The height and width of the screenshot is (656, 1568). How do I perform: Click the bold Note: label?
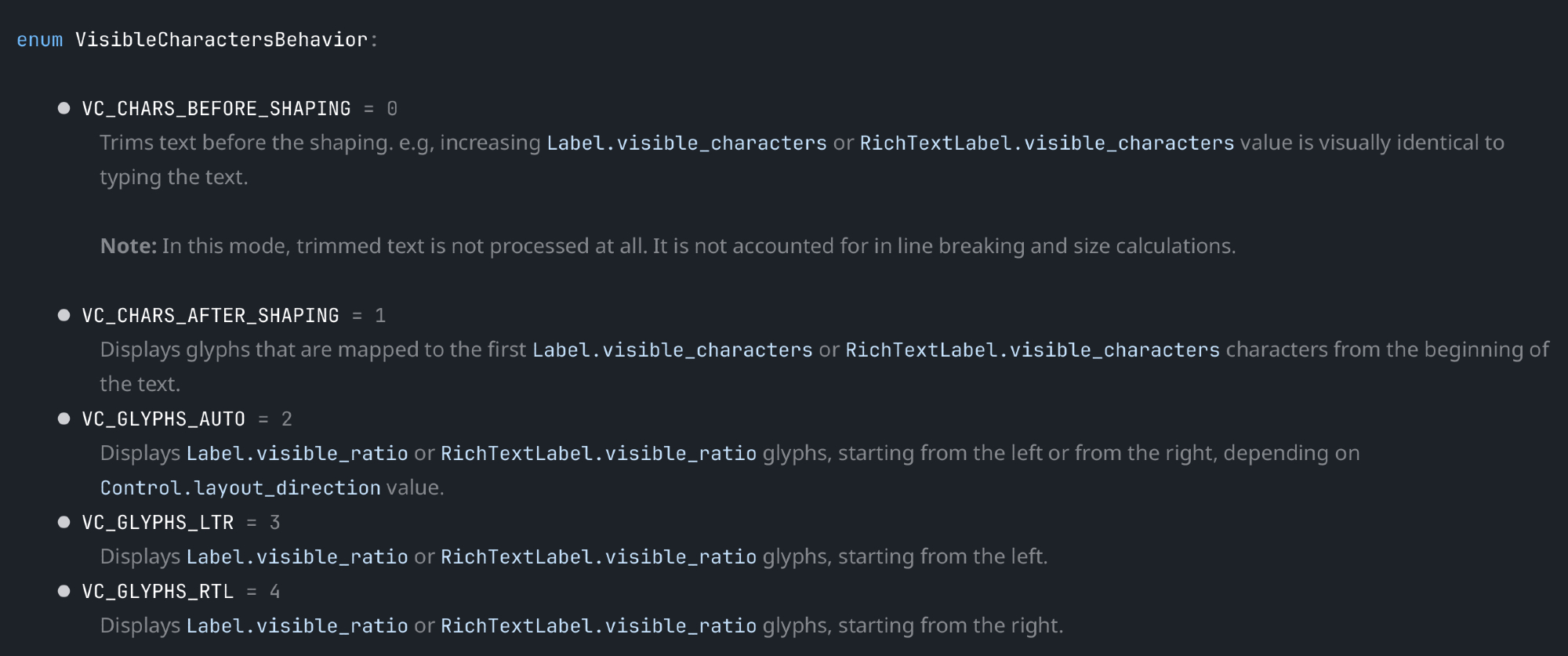point(129,247)
